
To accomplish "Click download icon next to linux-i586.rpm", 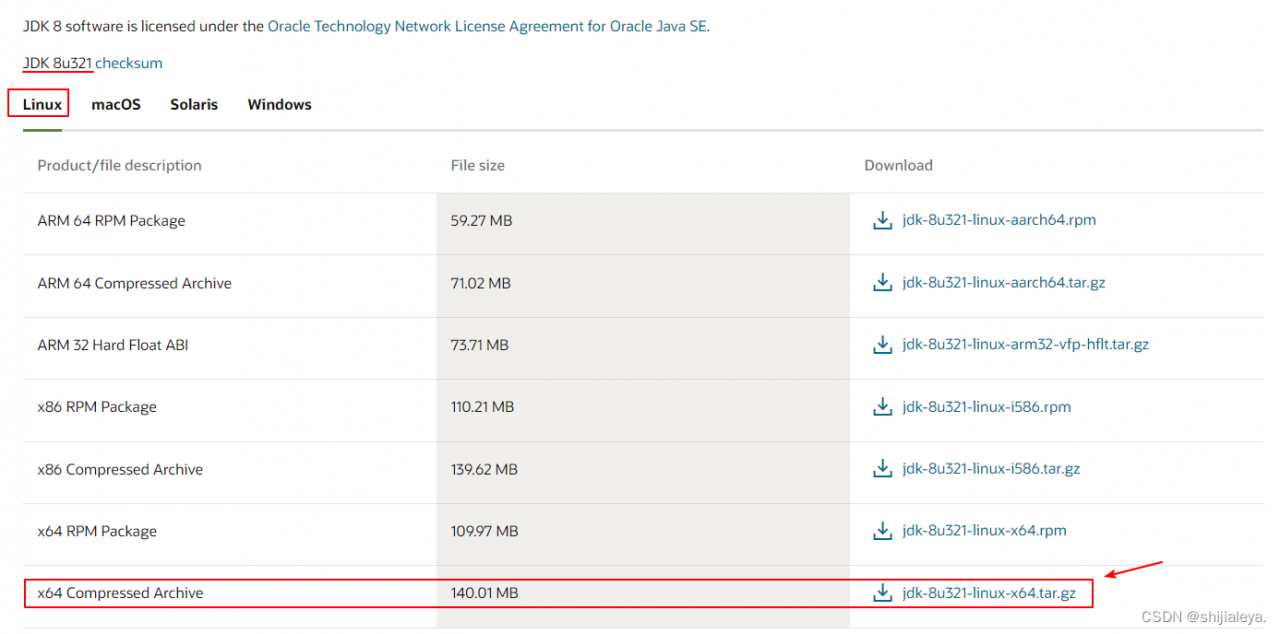I will [x=882, y=407].
